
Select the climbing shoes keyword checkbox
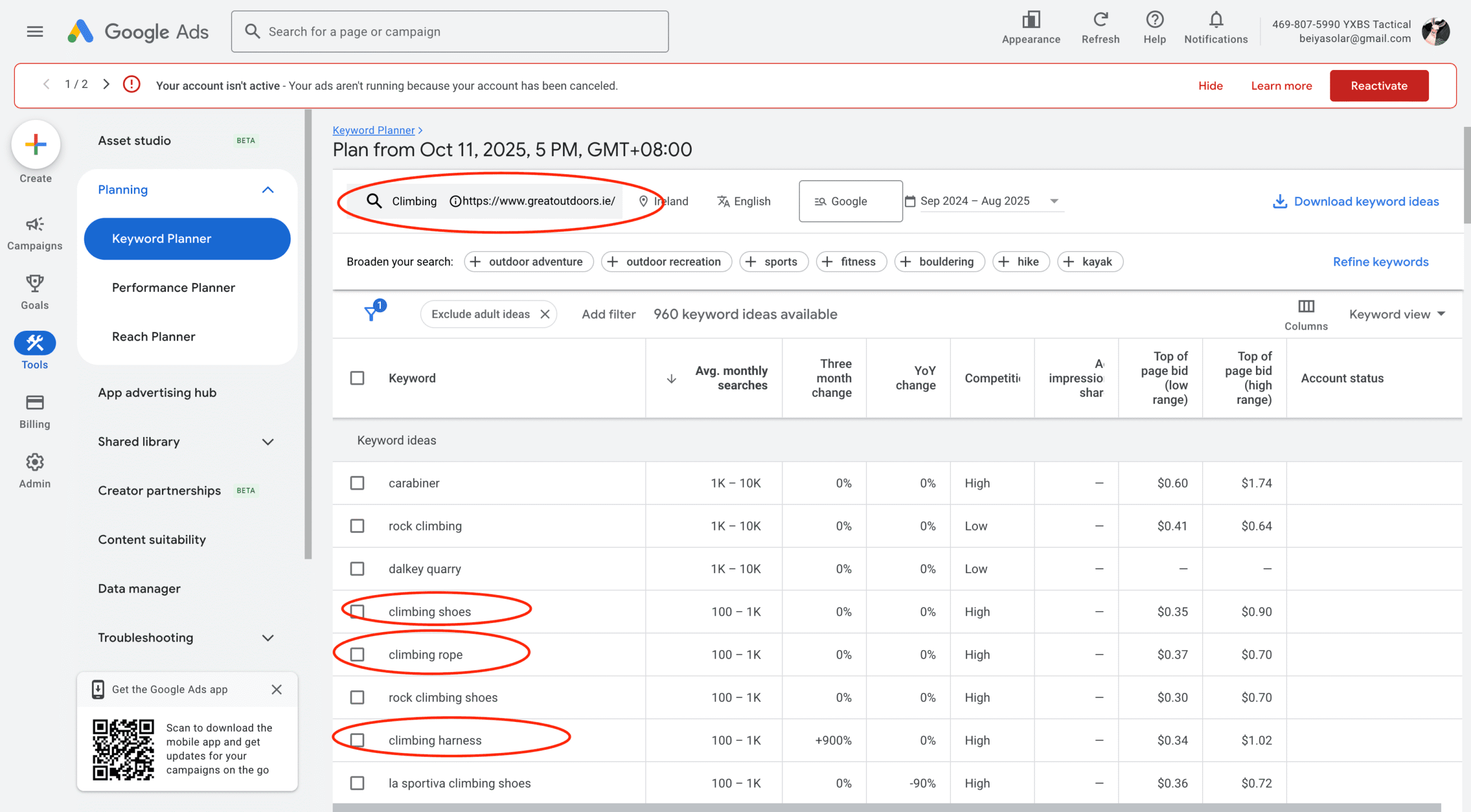point(357,611)
